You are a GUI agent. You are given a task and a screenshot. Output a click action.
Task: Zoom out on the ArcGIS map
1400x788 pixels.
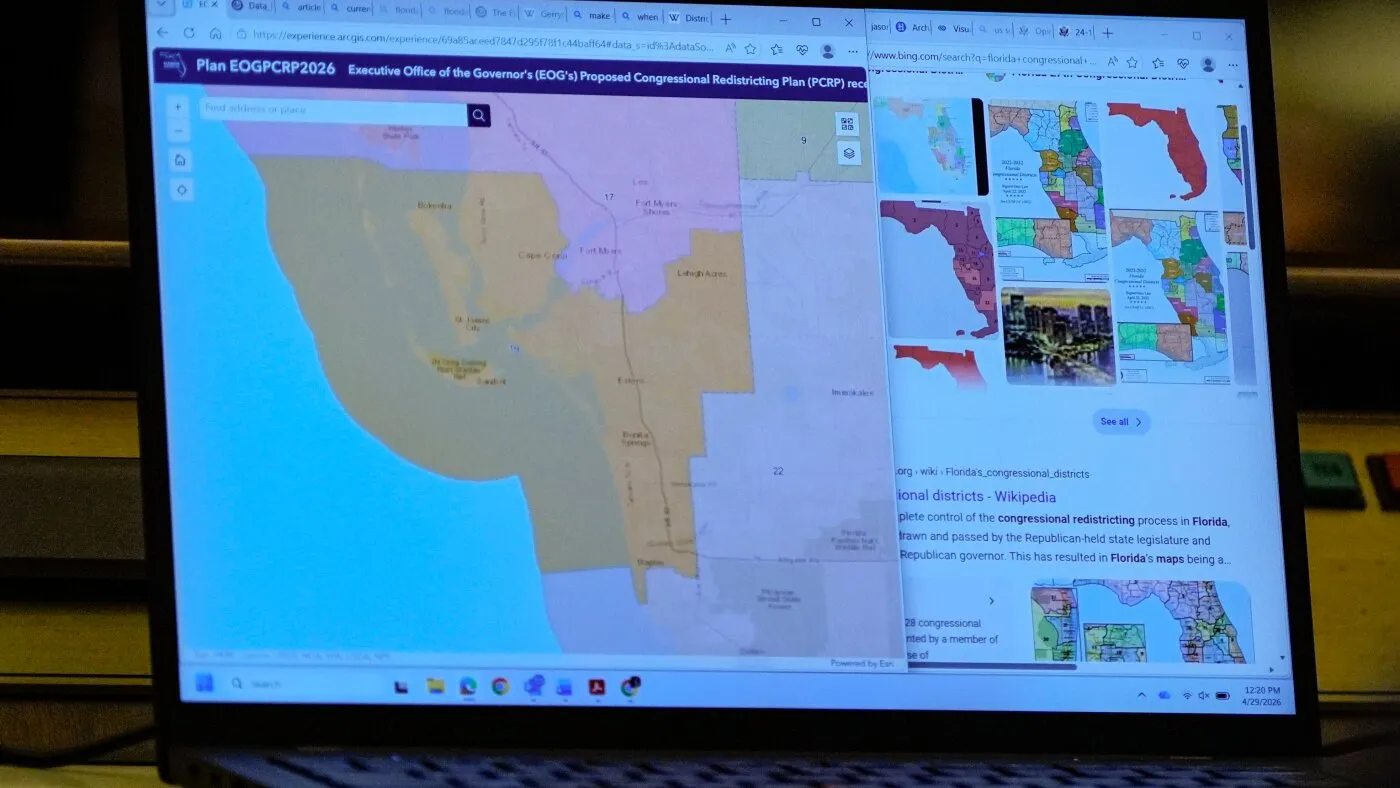(178, 131)
